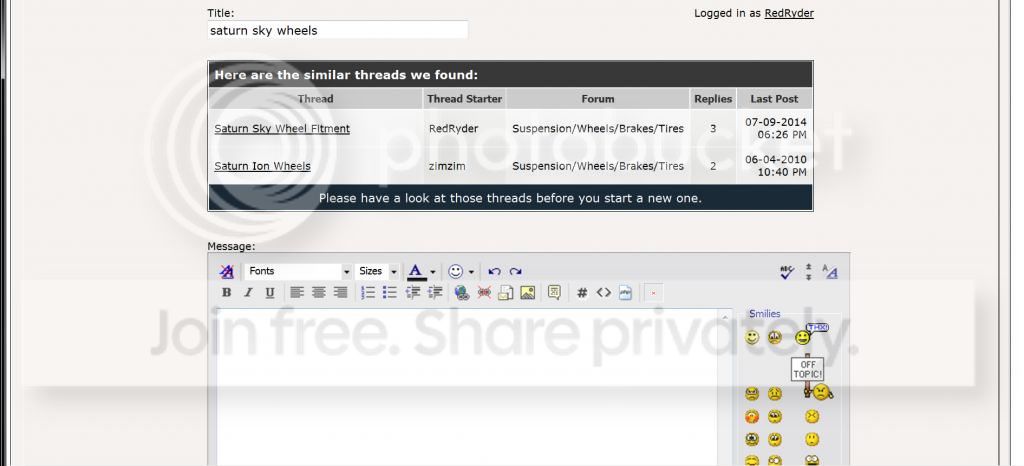The height and width of the screenshot is (466, 1024).
Task: Insert the first smiling face smiley
Action: click(752, 337)
